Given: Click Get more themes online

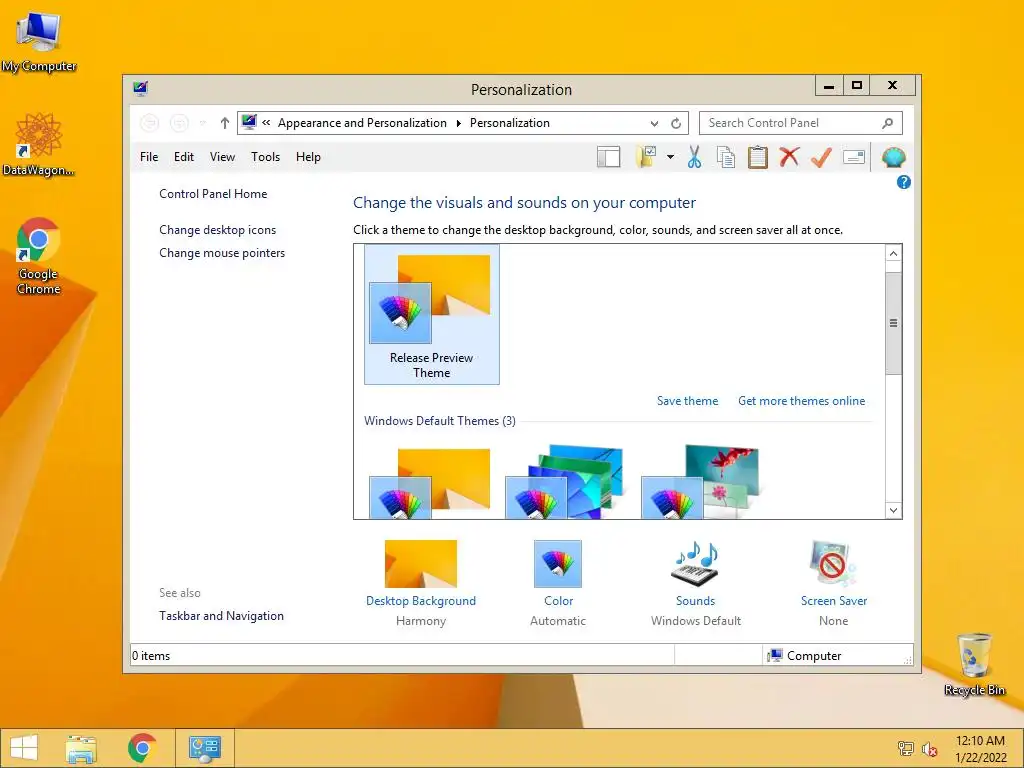Looking at the screenshot, I should coord(801,401).
